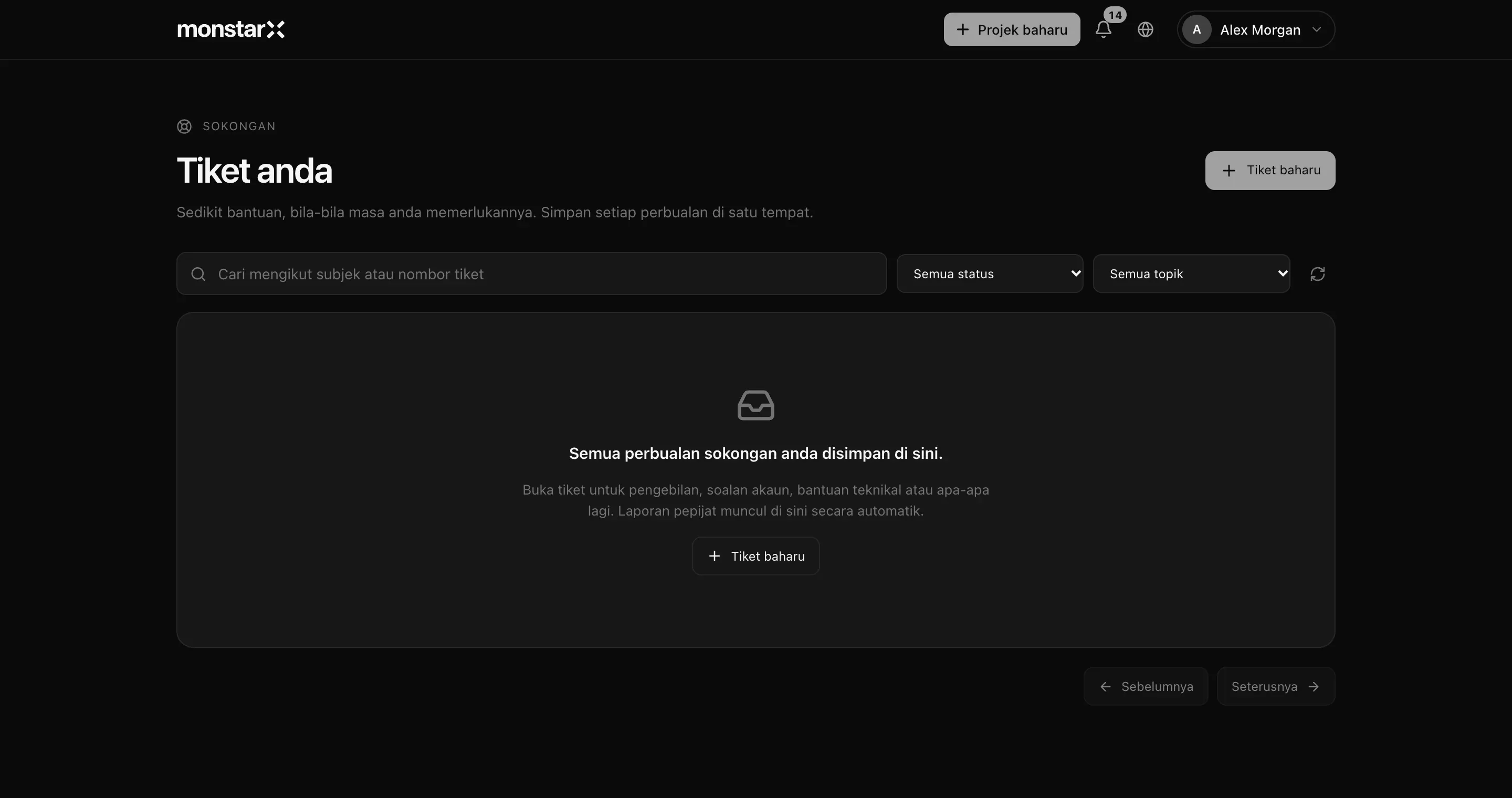The height and width of the screenshot is (798, 1512).
Task: Click the Projek baharu button
Action: [x=1011, y=29]
